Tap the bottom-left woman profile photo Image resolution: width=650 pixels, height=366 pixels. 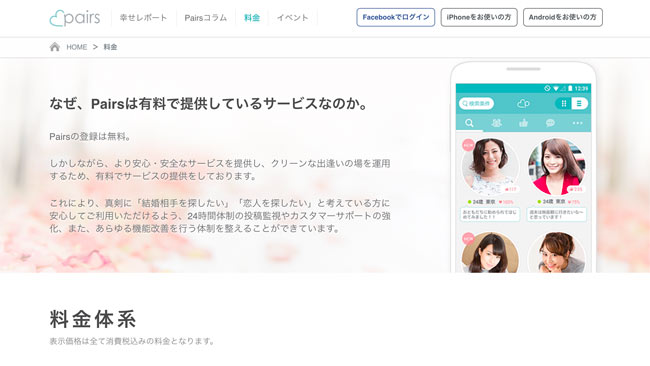[490, 252]
